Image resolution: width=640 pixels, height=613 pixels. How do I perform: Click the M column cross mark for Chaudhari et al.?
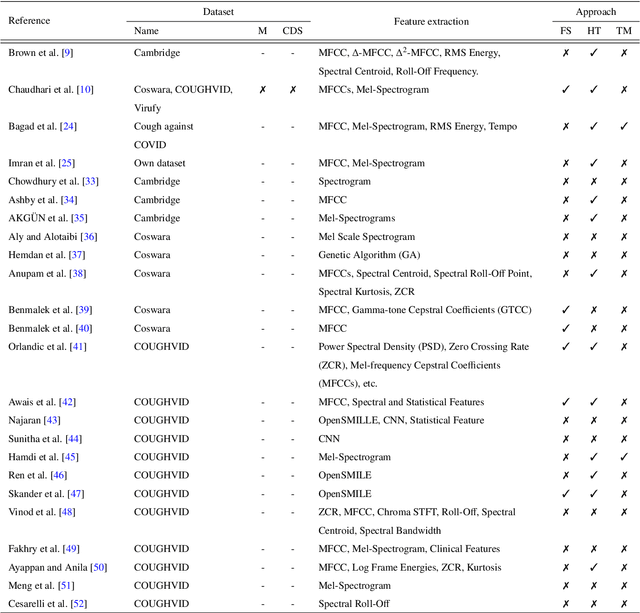coord(263,89)
